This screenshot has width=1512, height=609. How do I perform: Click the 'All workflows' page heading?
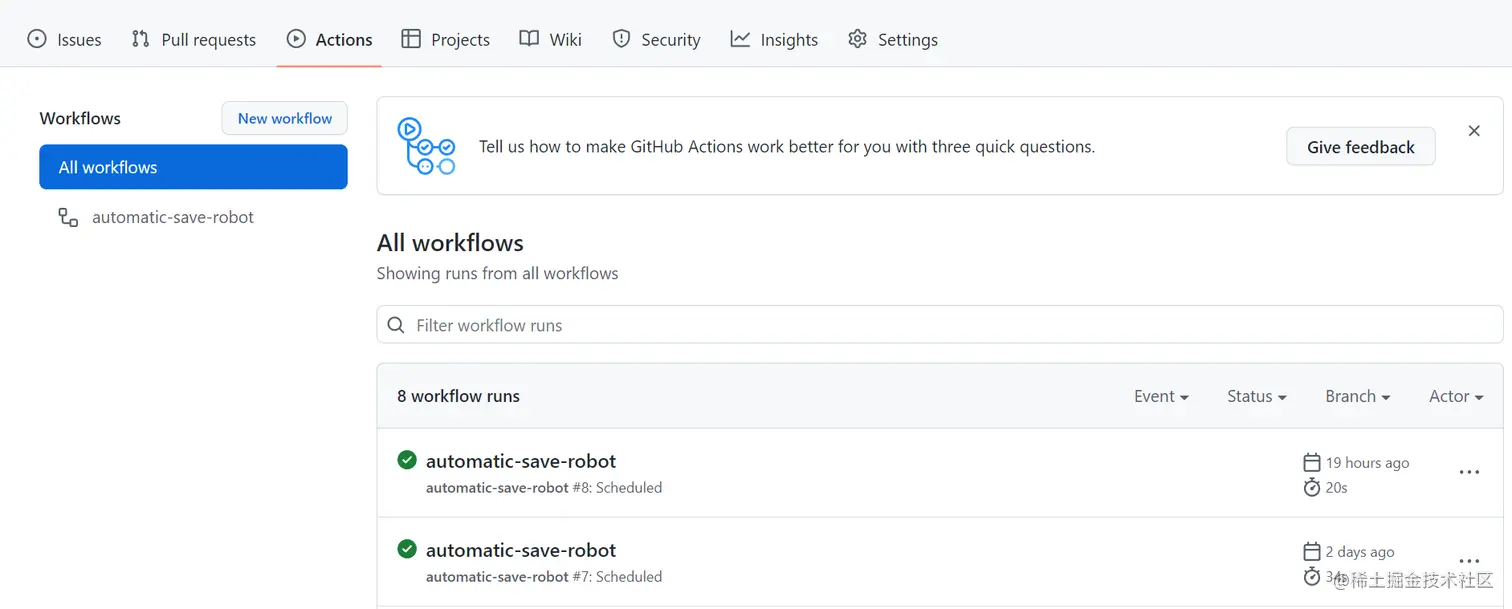click(x=450, y=243)
